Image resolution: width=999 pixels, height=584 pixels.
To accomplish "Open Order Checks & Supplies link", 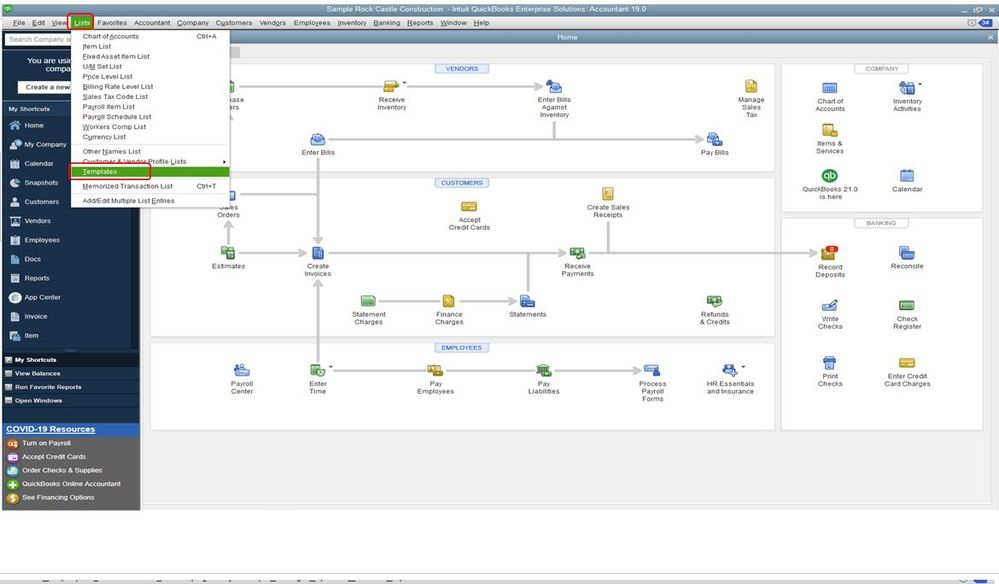I will (x=62, y=470).
